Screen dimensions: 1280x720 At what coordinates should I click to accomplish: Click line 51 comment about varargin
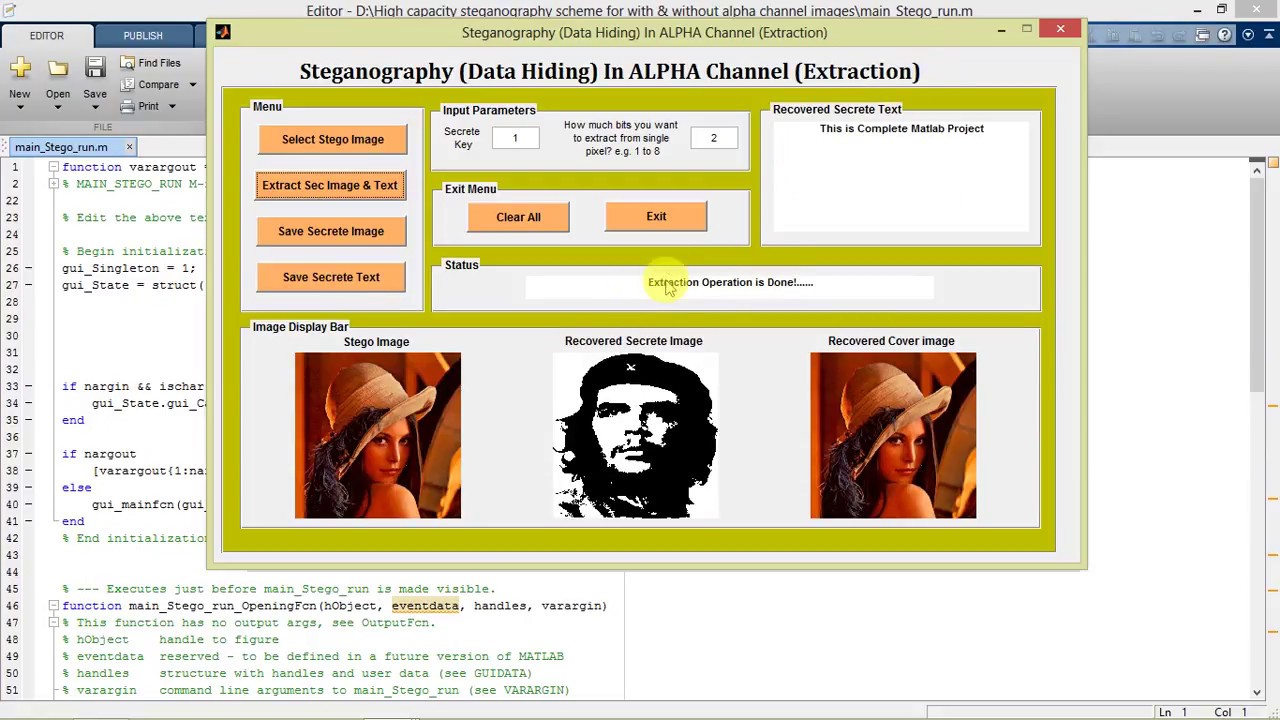(316, 690)
